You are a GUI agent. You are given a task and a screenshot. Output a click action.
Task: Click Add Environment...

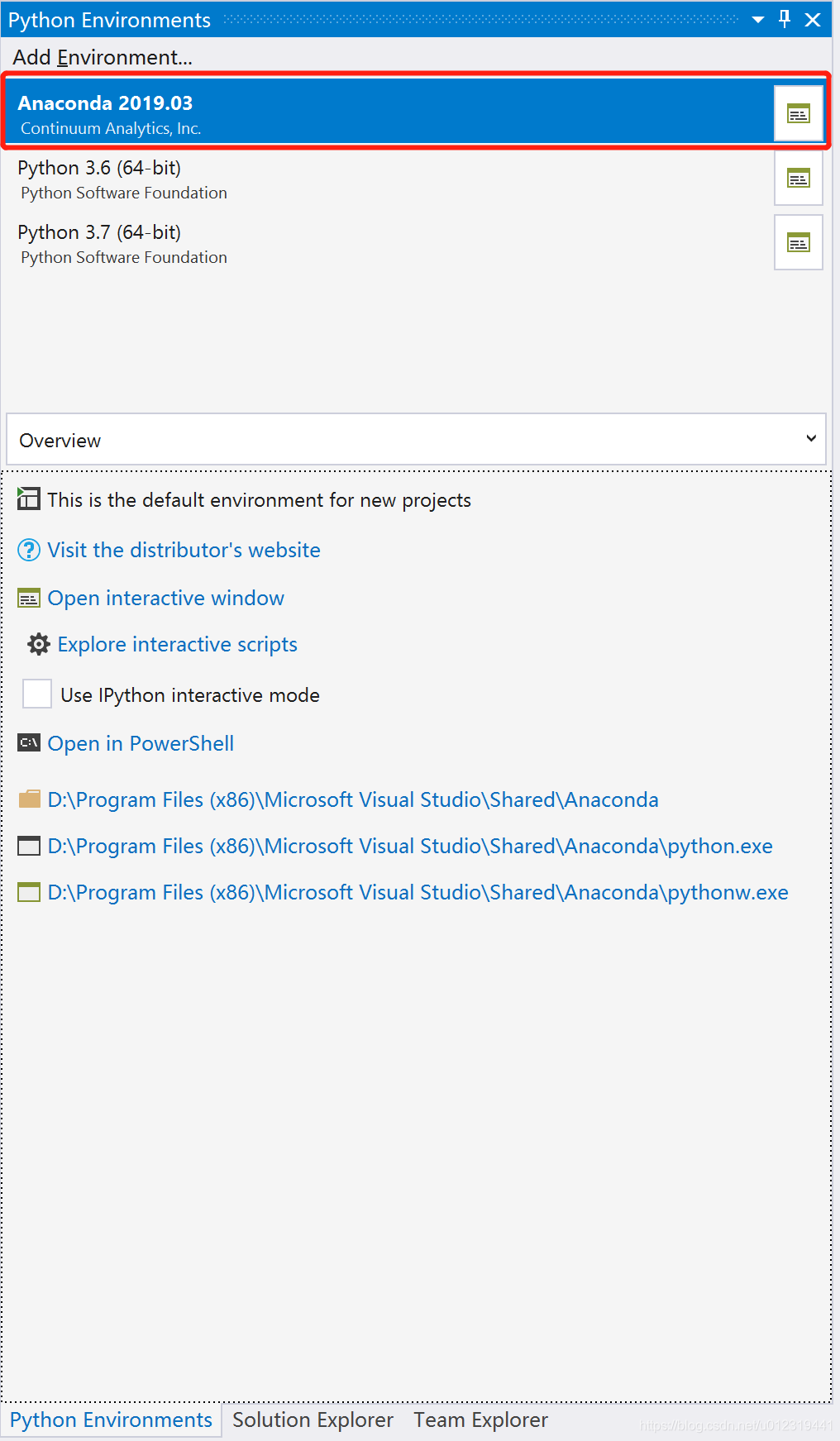(x=103, y=57)
